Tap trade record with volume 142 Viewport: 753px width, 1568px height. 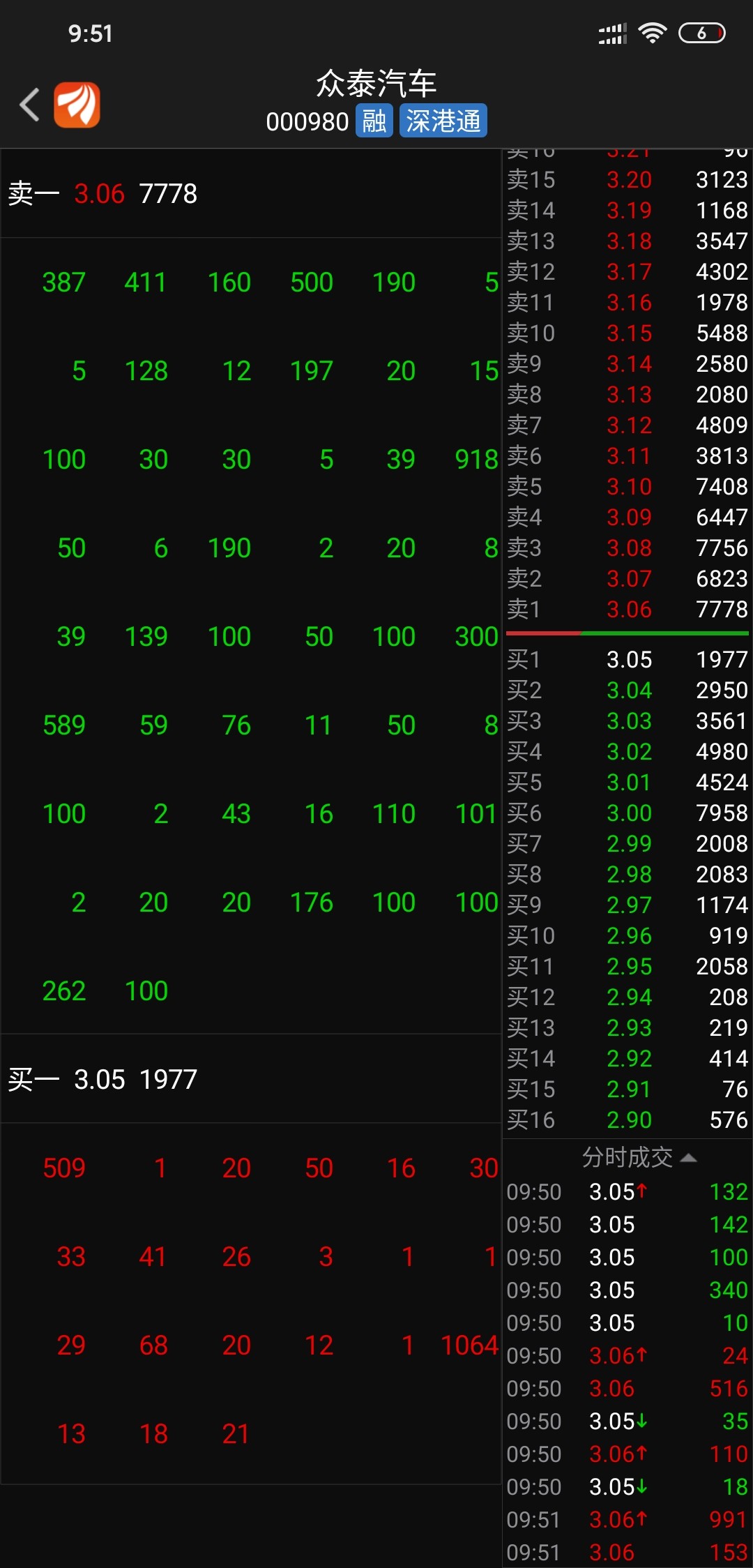[627, 1224]
